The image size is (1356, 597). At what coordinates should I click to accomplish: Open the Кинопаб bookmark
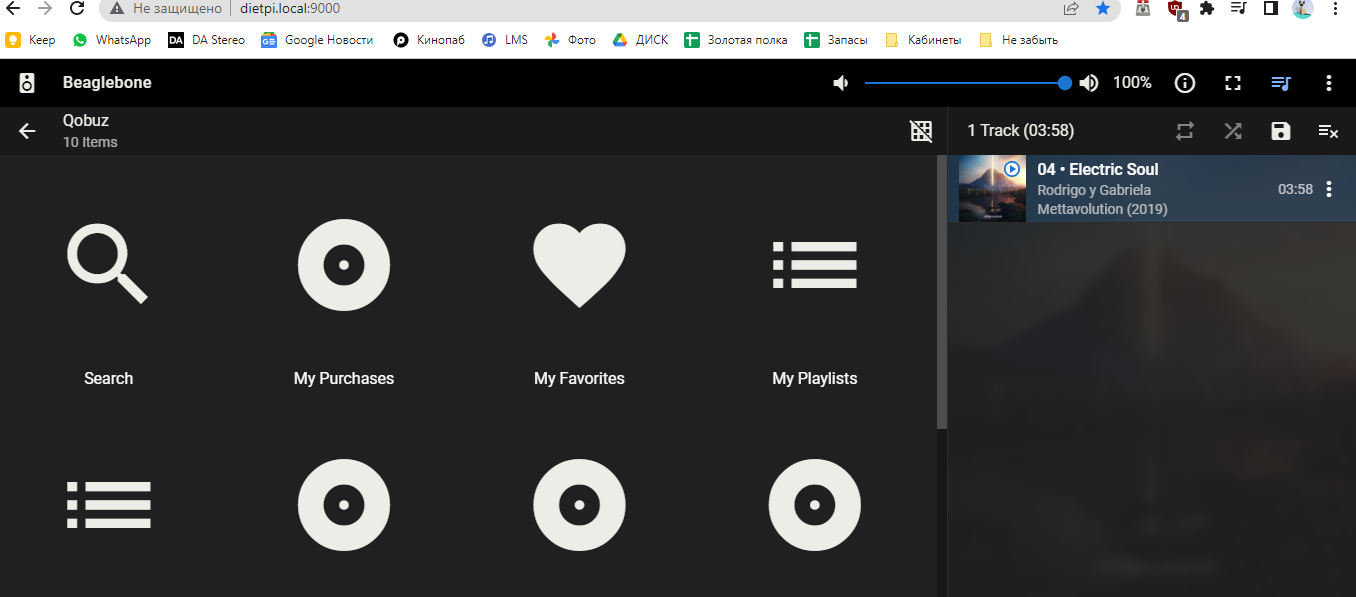tap(429, 40)
